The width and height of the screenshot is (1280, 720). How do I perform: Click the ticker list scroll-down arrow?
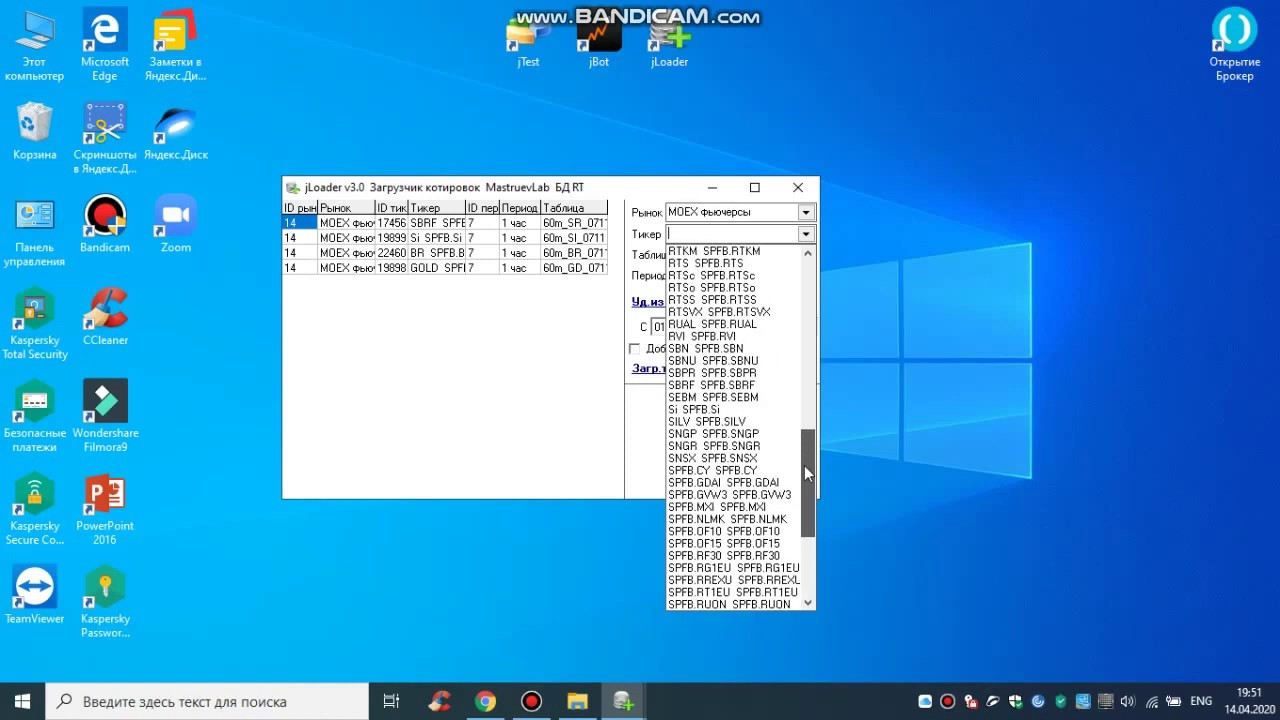coord(808,603)
